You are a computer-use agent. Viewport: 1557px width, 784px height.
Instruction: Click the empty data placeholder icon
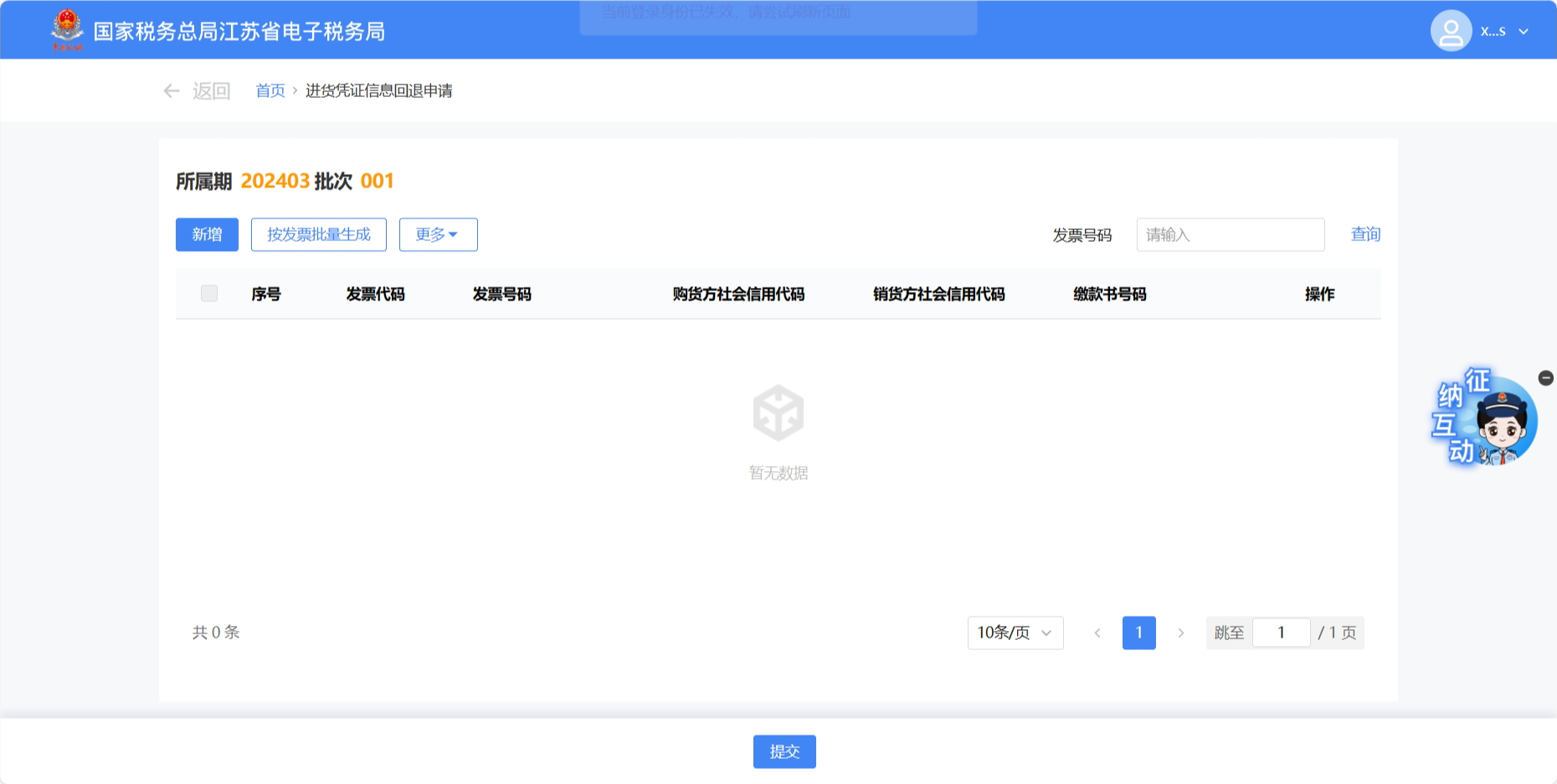point(778,412)
